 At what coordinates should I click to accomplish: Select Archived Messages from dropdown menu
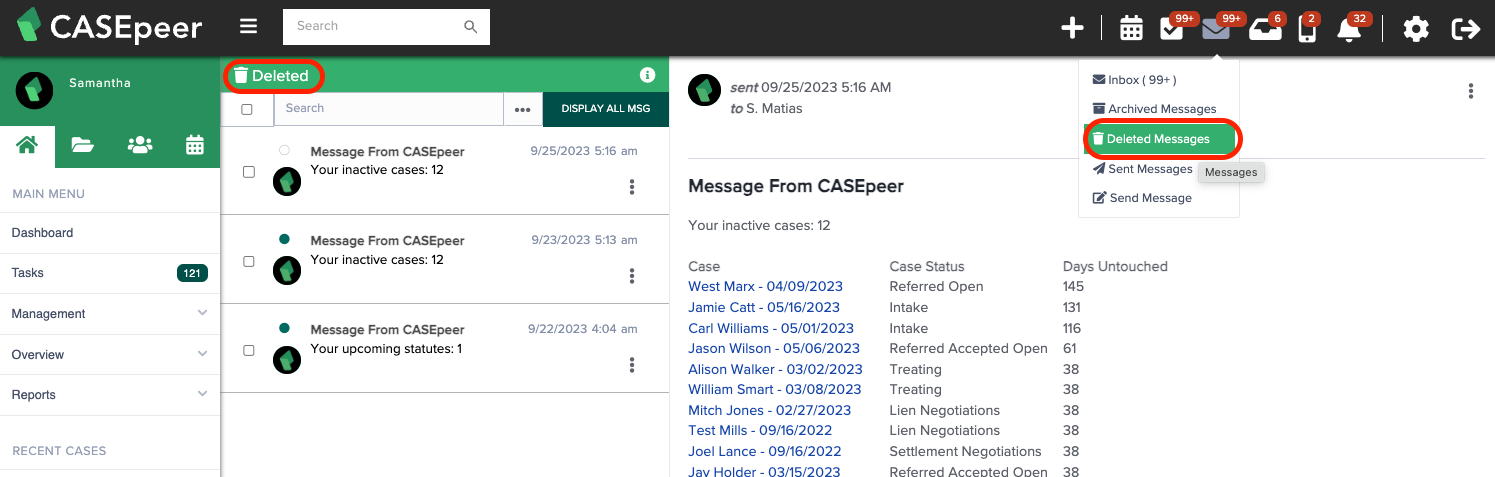[1154, 109]
